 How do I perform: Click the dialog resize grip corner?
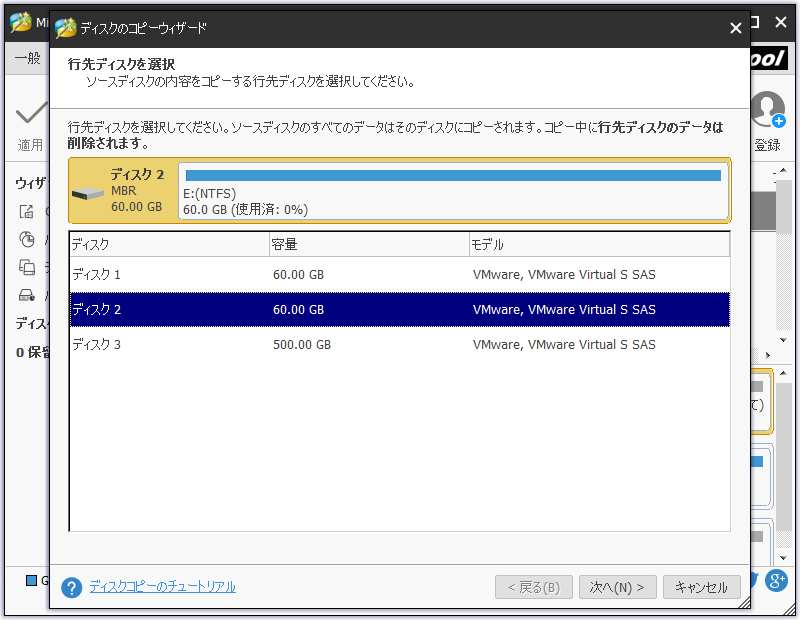click(744, 603)
